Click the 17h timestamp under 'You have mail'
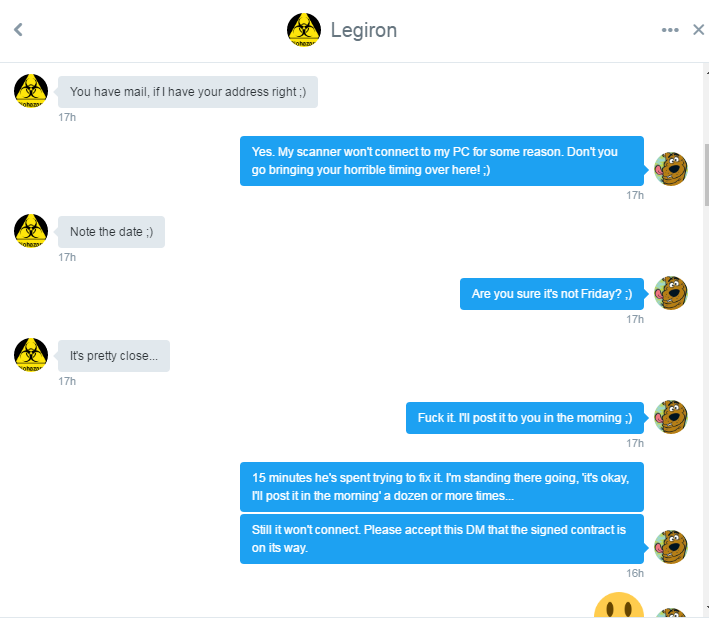Screen dimensions: 709x618 click(x=67, y=118)
